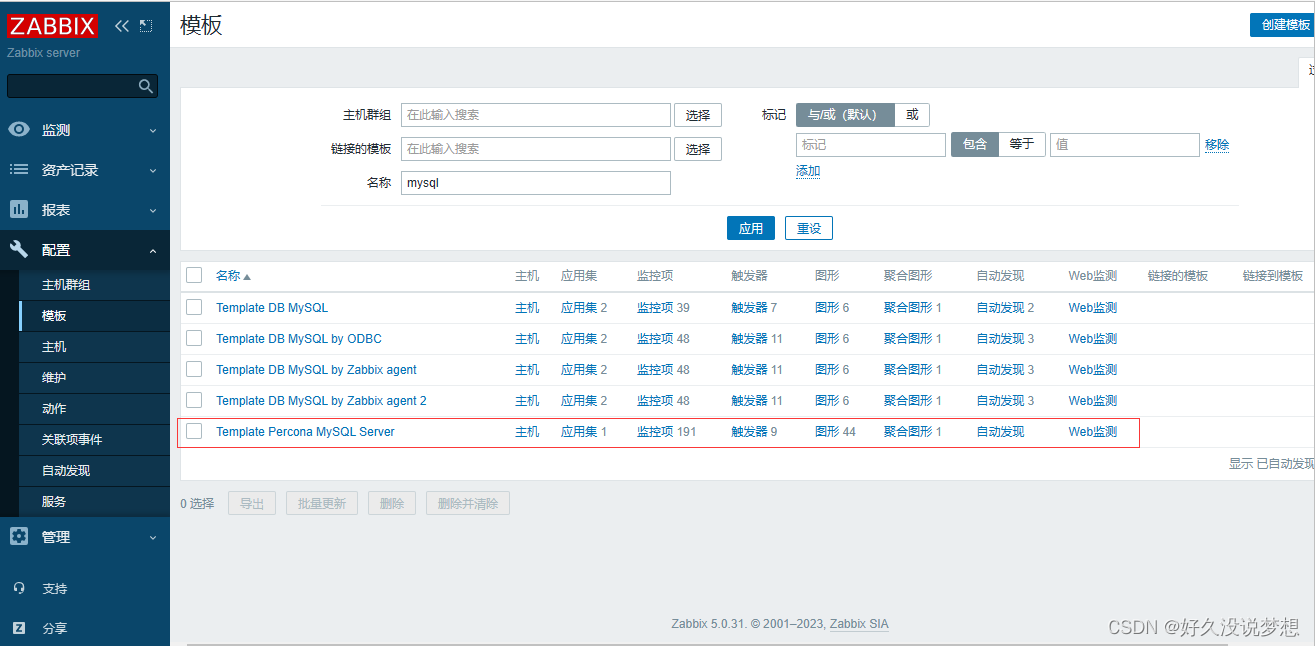Click the headset icon beside 支持

point(19,589)
